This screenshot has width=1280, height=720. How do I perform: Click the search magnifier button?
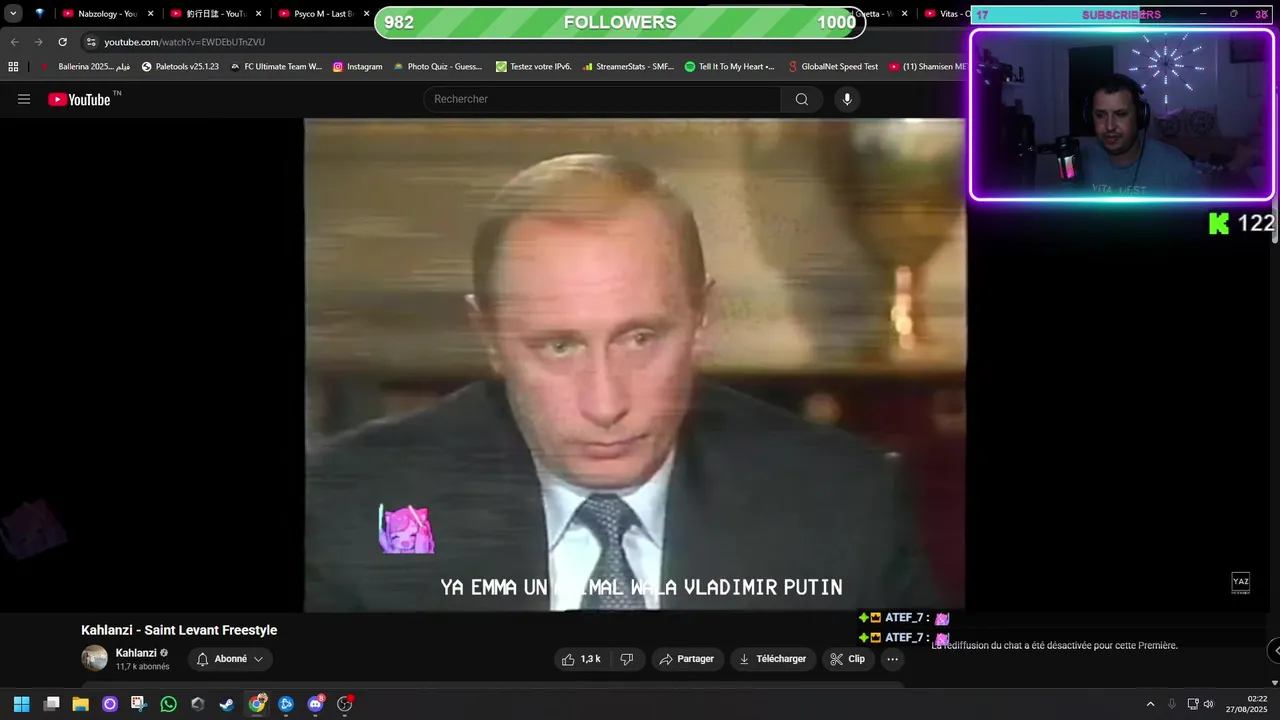click(x=802, y=99)
